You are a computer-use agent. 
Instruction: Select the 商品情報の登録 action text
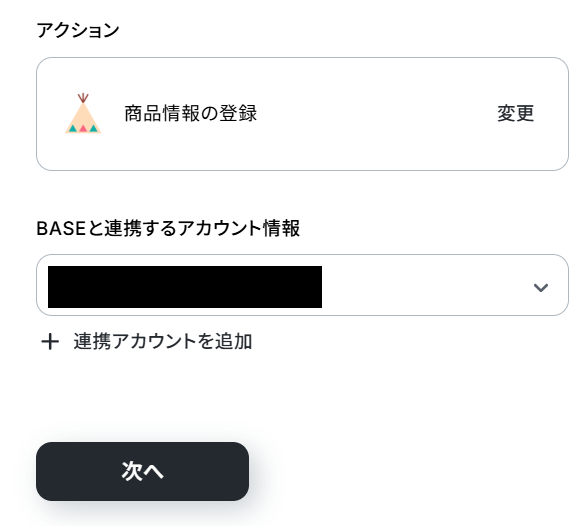pos(191,113)
